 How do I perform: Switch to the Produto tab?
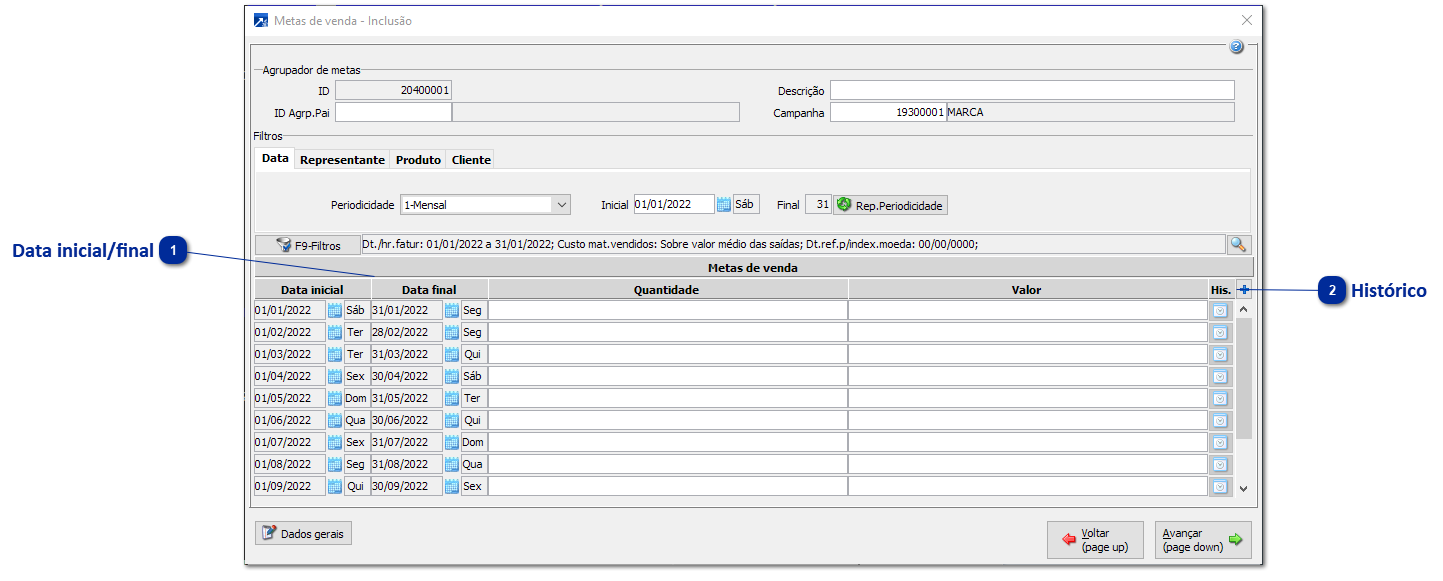coord(418,160)
